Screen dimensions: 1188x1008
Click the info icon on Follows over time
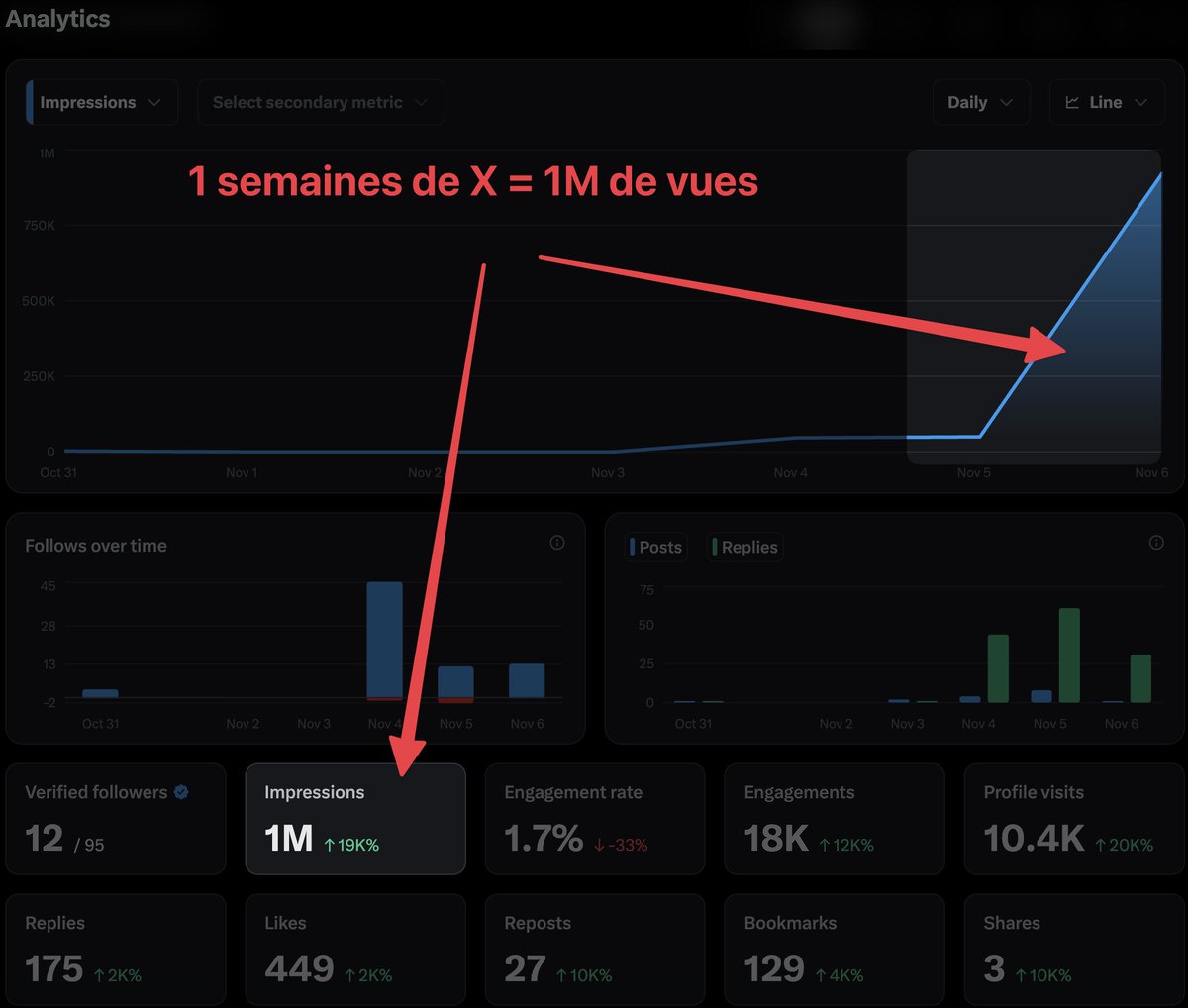557,543
